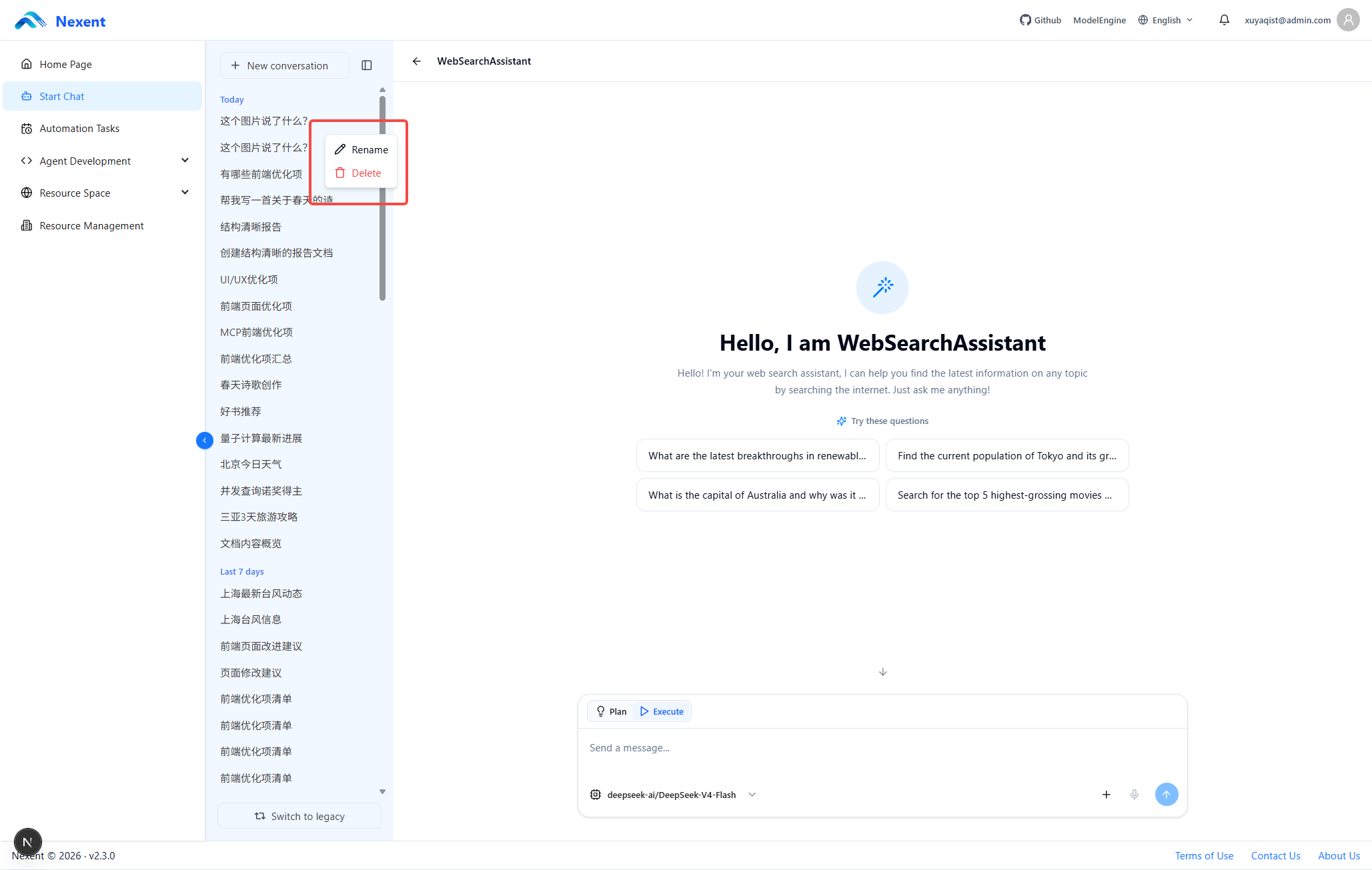
Task: Switch to Plan mode
Action: (611, 711)
